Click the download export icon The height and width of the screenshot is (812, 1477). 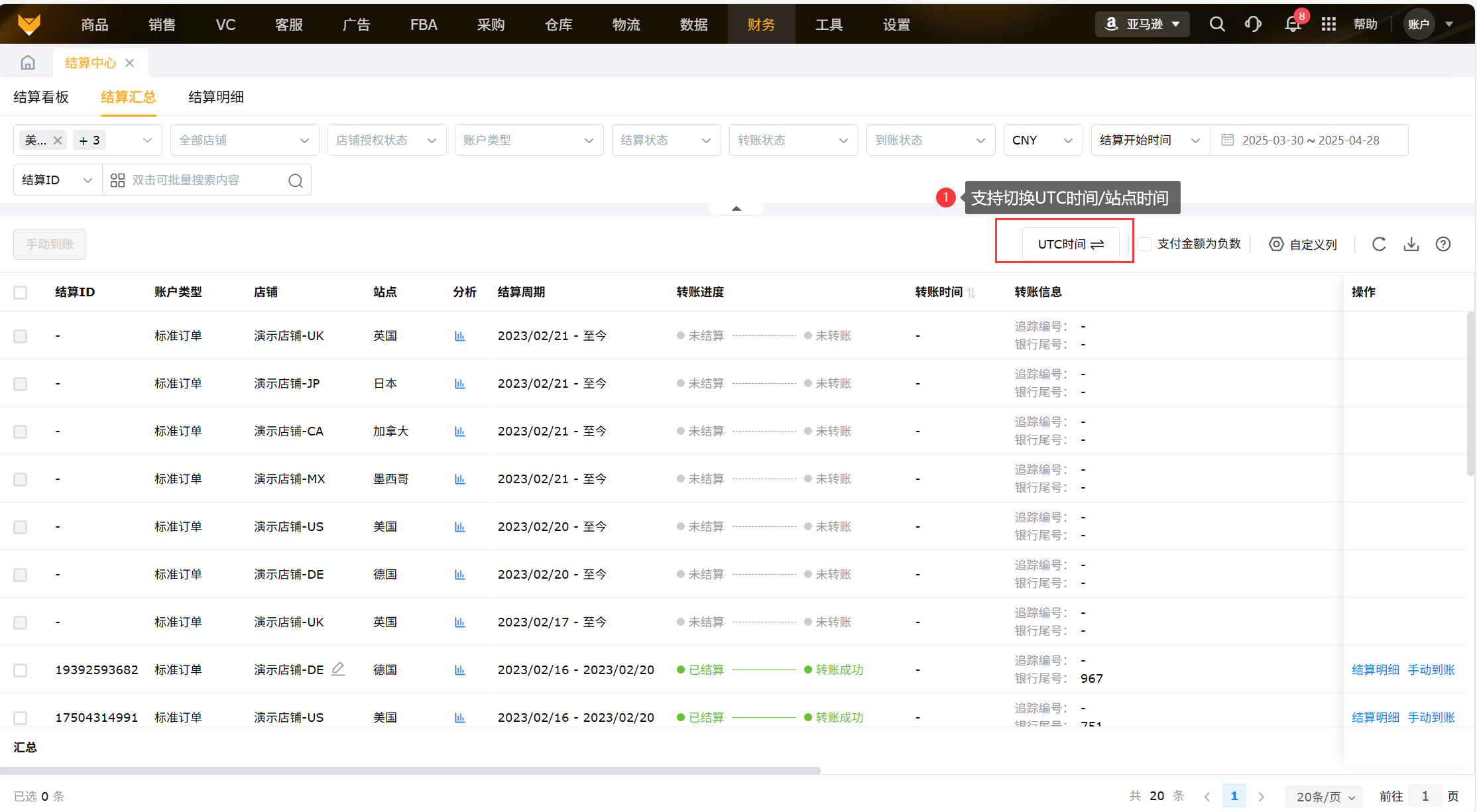(x=1411, y=244)
